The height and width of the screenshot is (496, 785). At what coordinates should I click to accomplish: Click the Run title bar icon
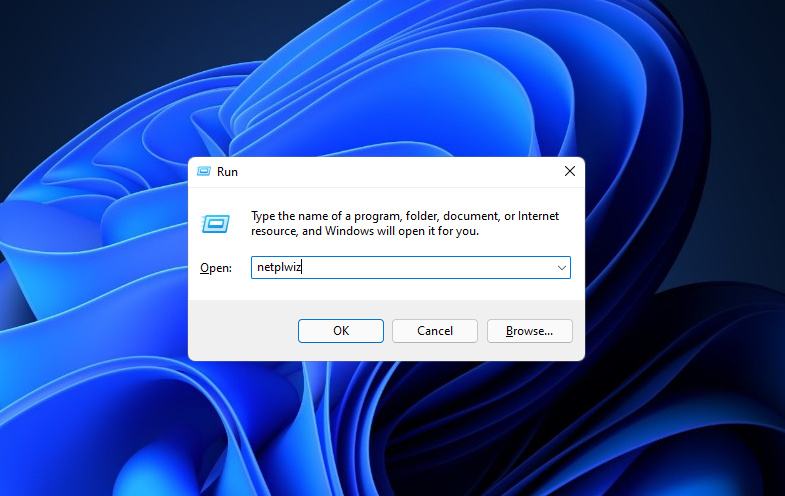pyautogui.click(x=204, y=172)
